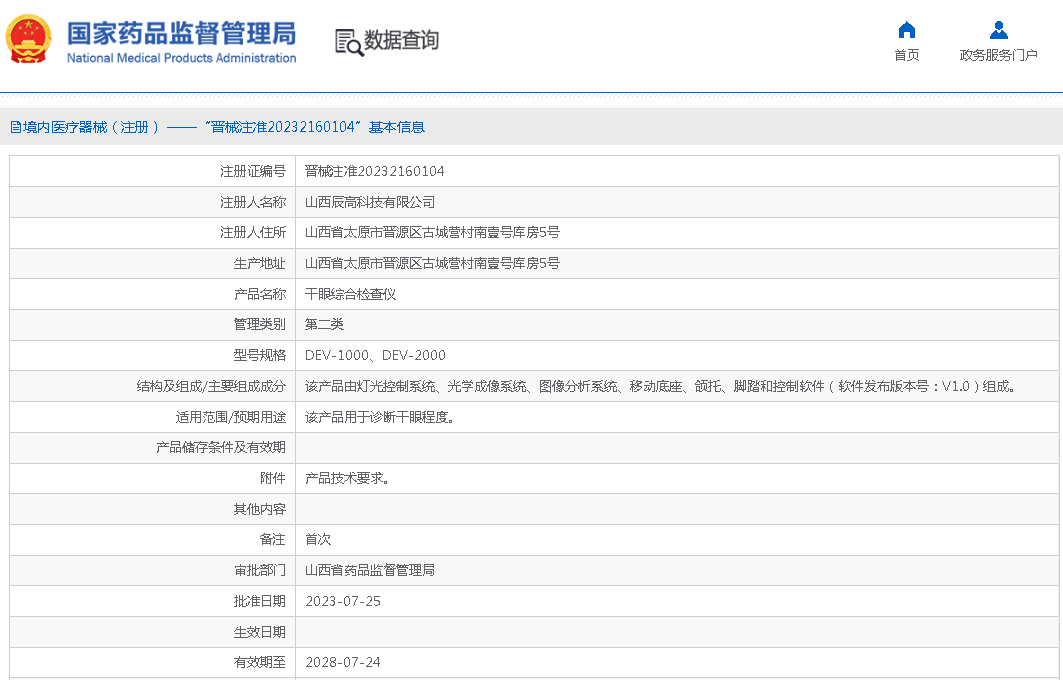
Task: Click the 注册人名称 label
Action: [x=253, y=202]
